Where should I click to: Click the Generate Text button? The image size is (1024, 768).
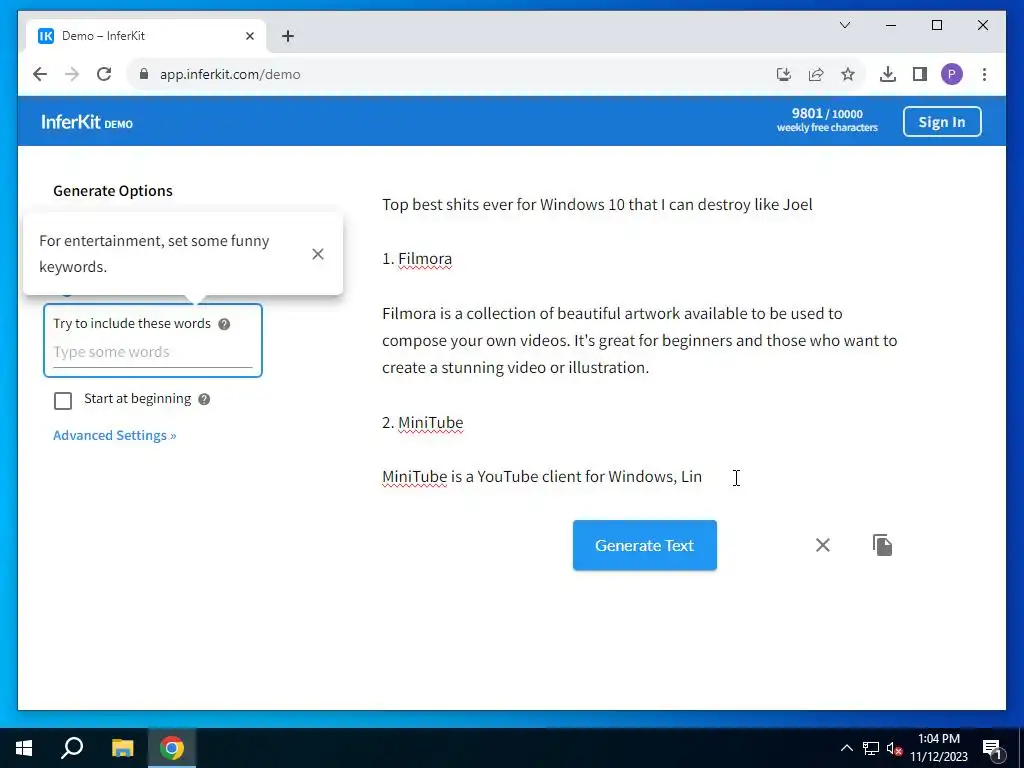[x=645, y=545]
